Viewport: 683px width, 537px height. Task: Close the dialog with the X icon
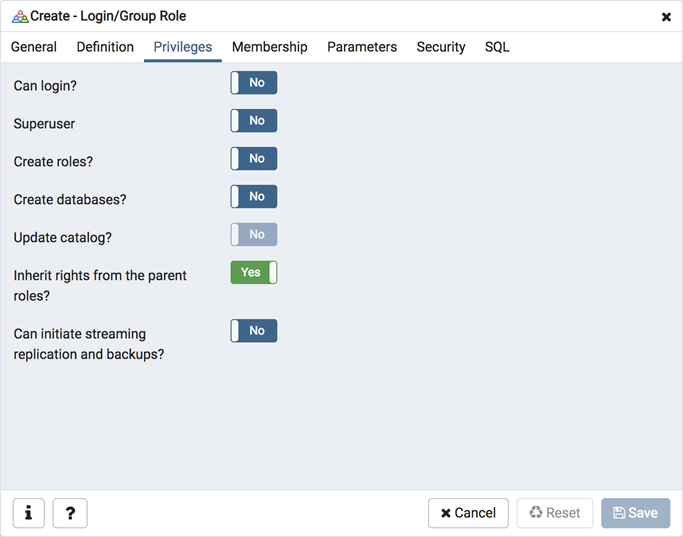point(666,17)
